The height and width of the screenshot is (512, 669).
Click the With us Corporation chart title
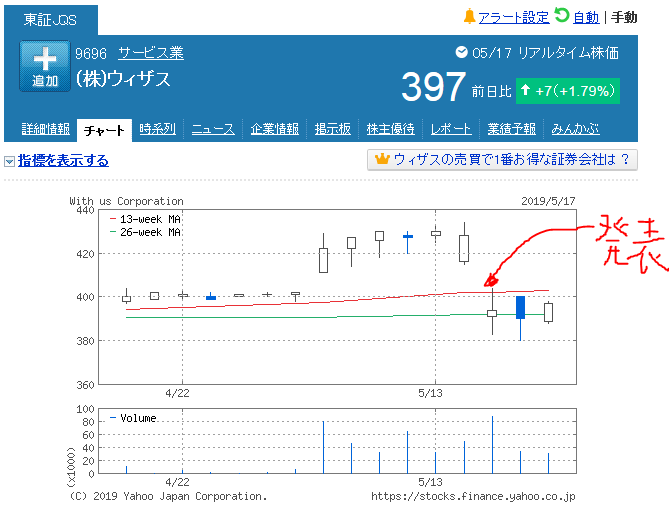point(126,201)
